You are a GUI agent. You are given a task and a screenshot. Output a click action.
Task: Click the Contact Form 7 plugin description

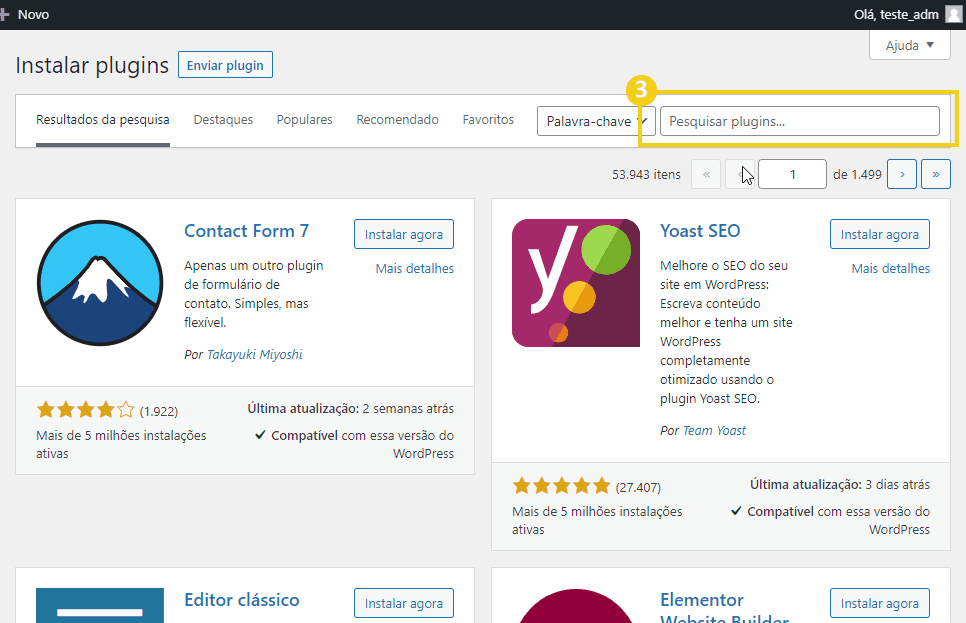click(254, 294)
